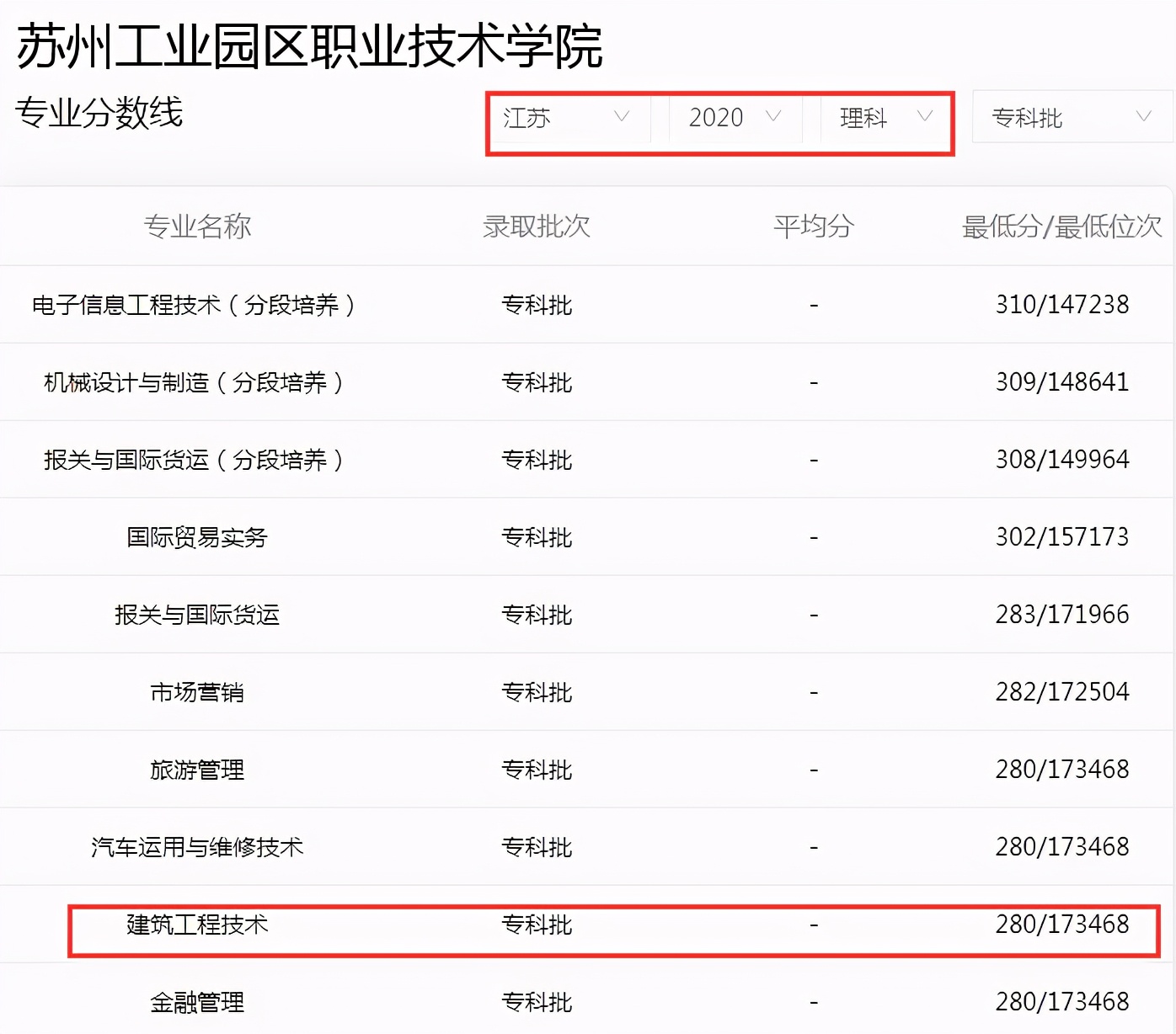Click the 专业分数线 section title
The height and width of the screenshot is (1034, 1176).
(x=99, y=116)
